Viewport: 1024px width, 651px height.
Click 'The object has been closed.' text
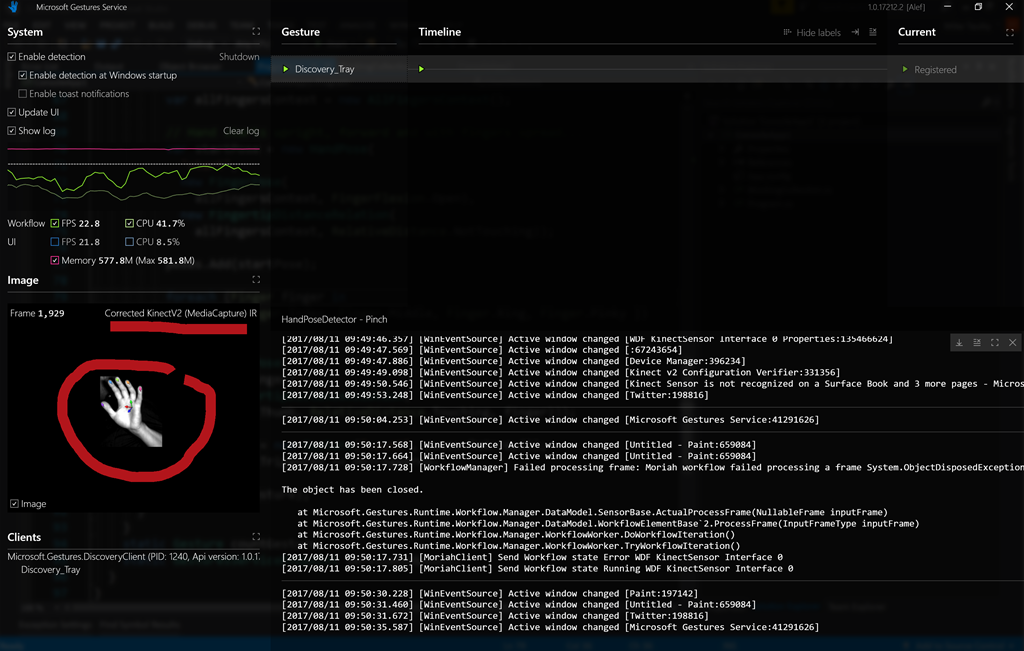[x=352, y=490]
